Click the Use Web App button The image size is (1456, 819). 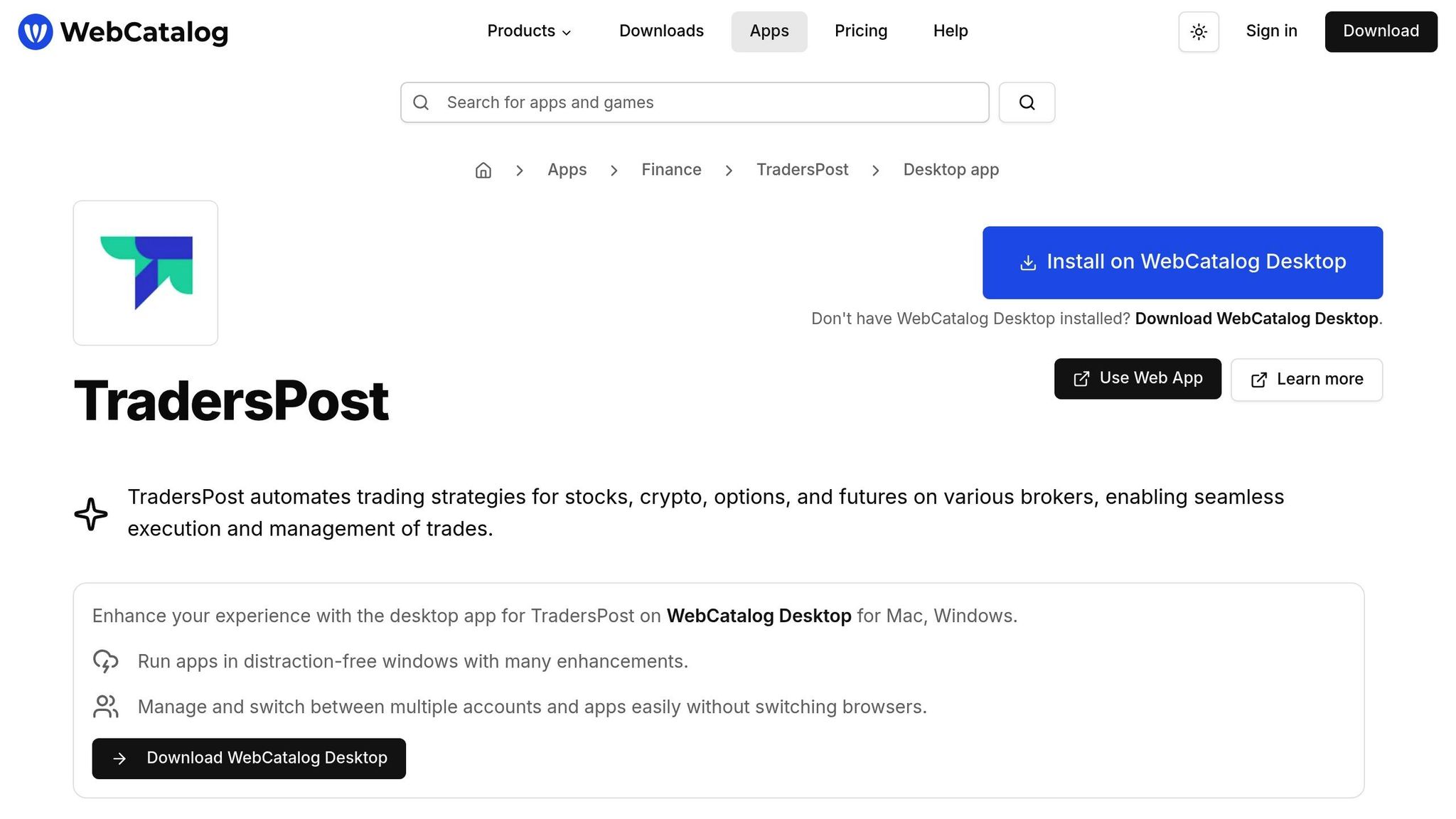[1137, 379]
